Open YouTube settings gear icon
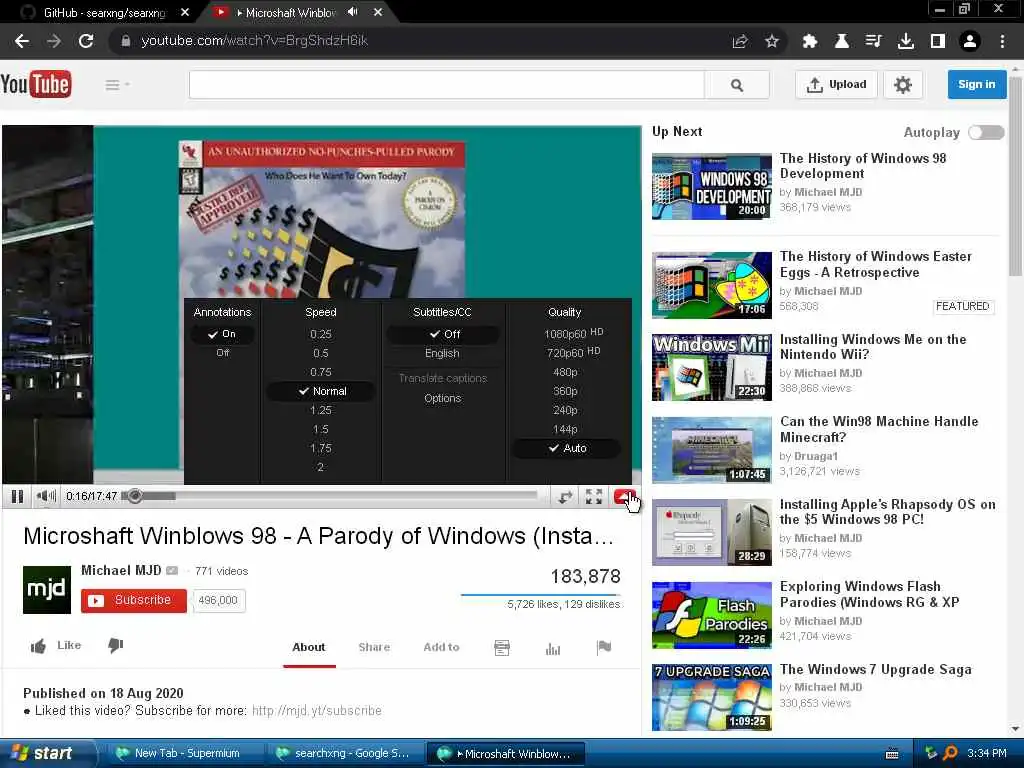 point(903,85)
